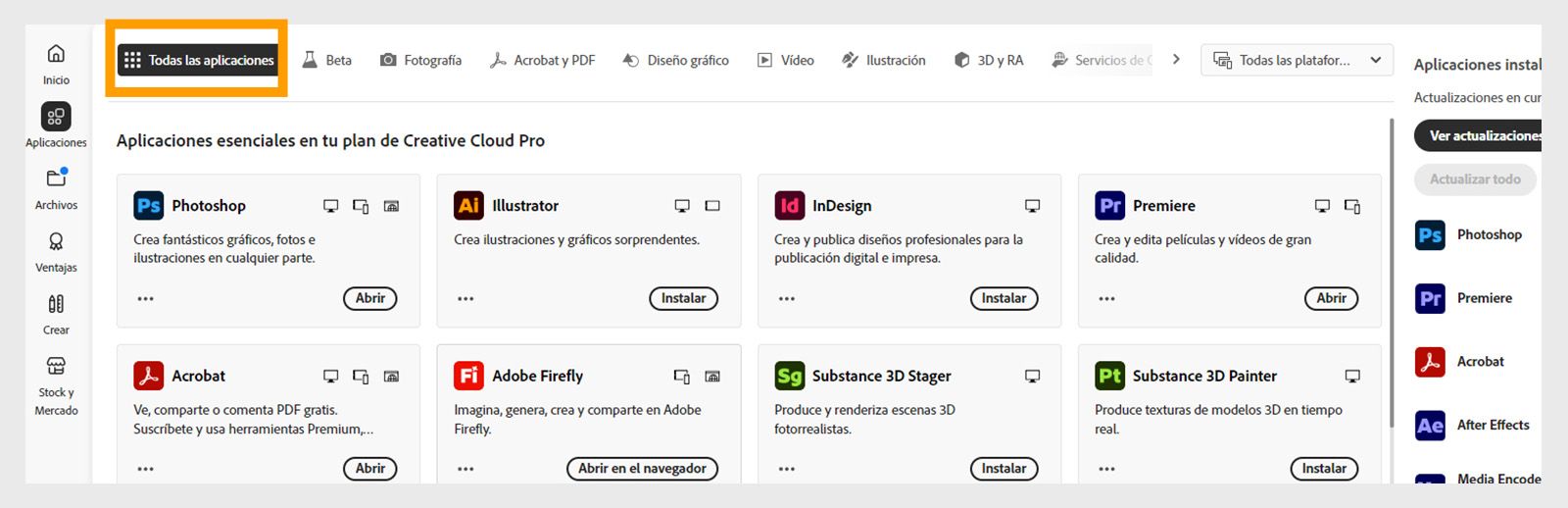Click the Photoshop desktop platform icon
The width and height of the screenshot is (1568, 508).
[x=330, y=206]
